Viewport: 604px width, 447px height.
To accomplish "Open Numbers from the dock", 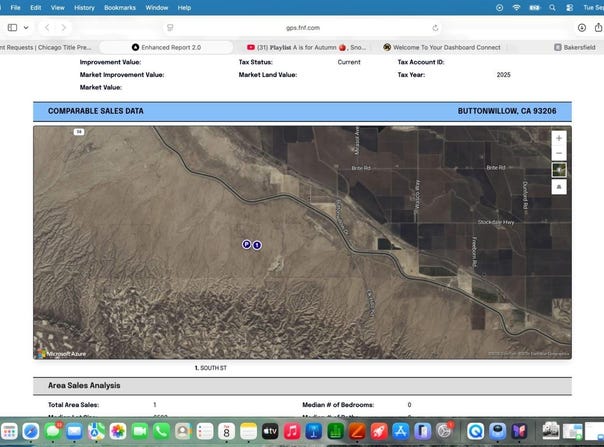I will [336, 431].
